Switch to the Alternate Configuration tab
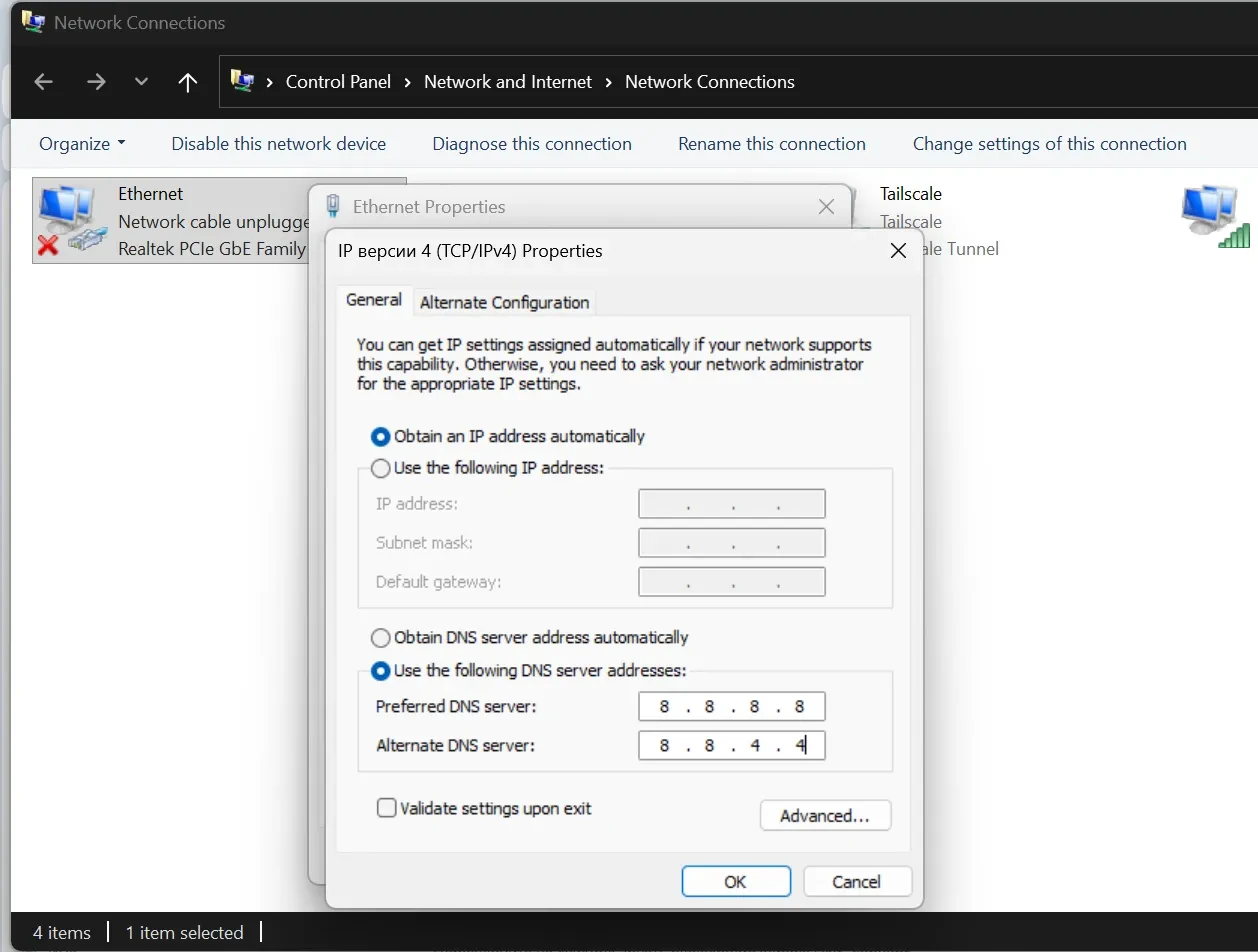The width and height of the screenshot is (1258, 952). tap(504, 302)
